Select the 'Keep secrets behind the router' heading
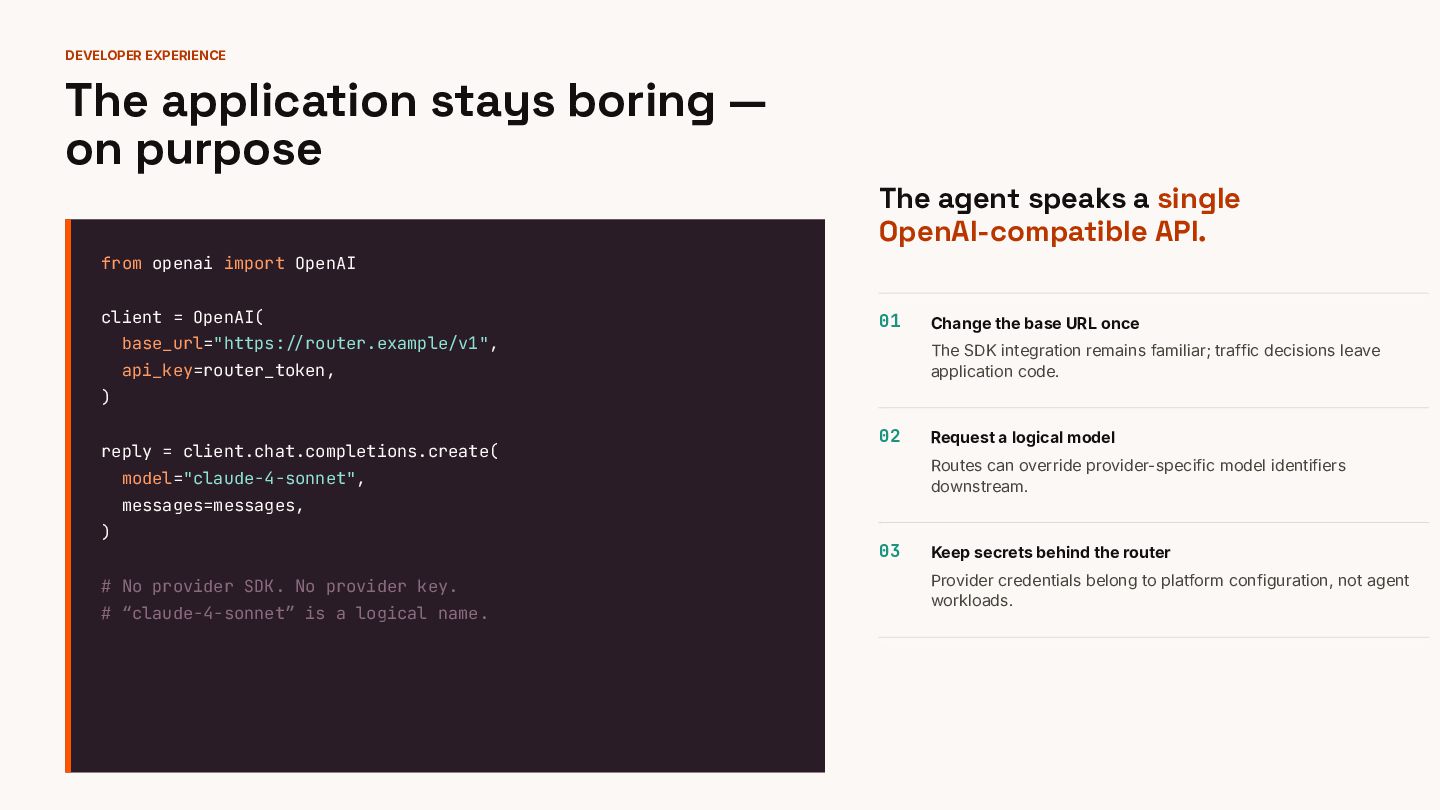This screenshot has width=1440, height=810. point(1050,552)
